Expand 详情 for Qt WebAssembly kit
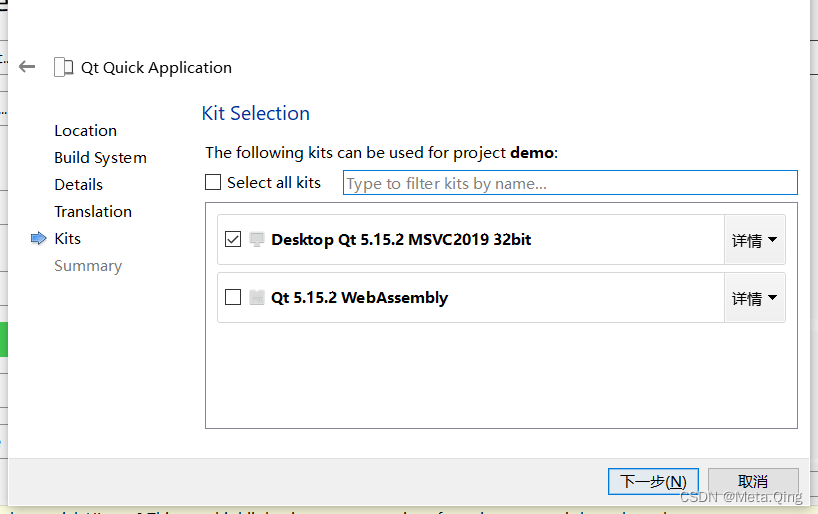 point(754,298)
